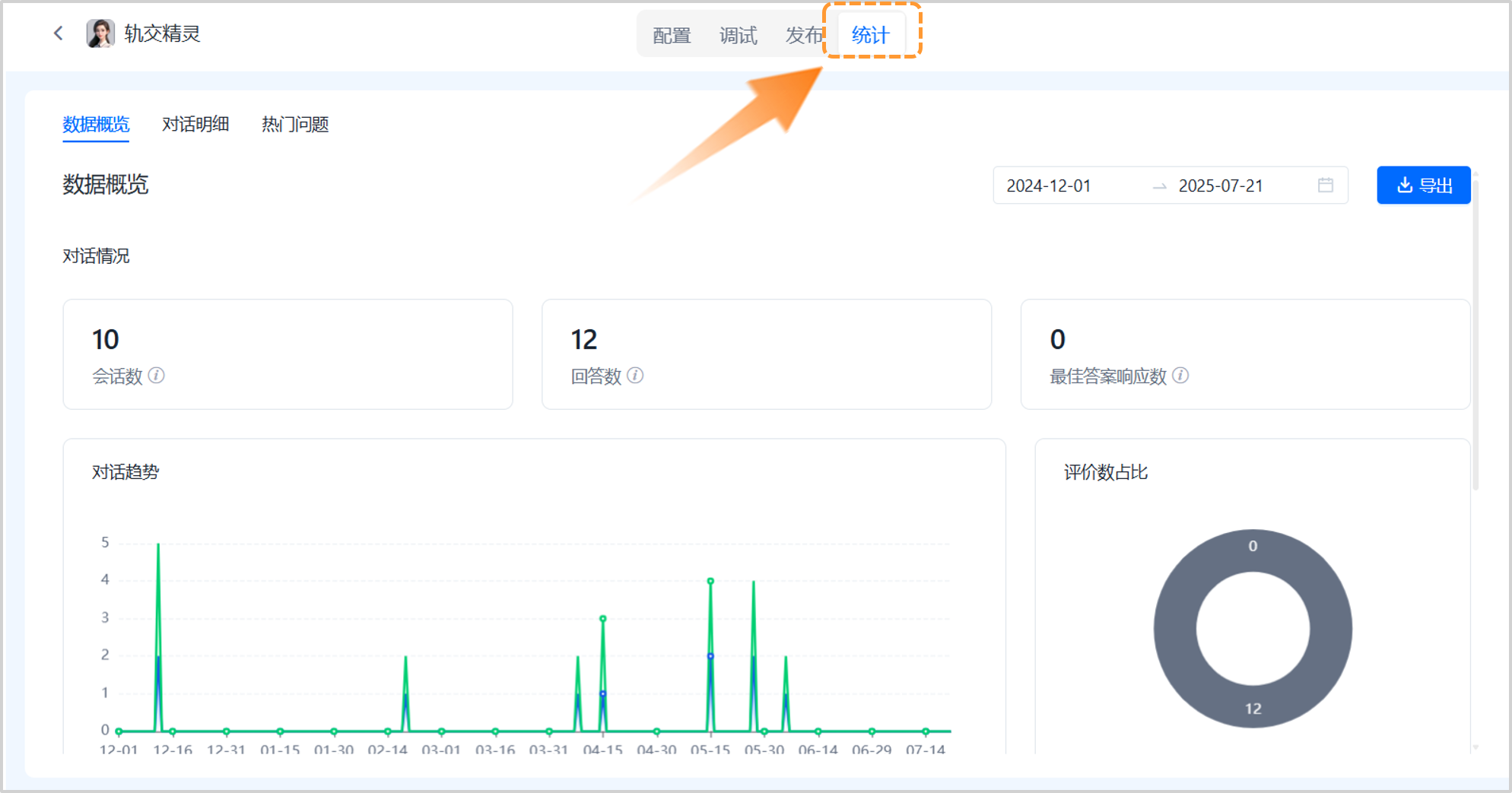This screenshot has height=793, width=1512.
Task: Switch to the 对话明细 sub-tab
Action: pyautogui.click(x=195, y=124)
